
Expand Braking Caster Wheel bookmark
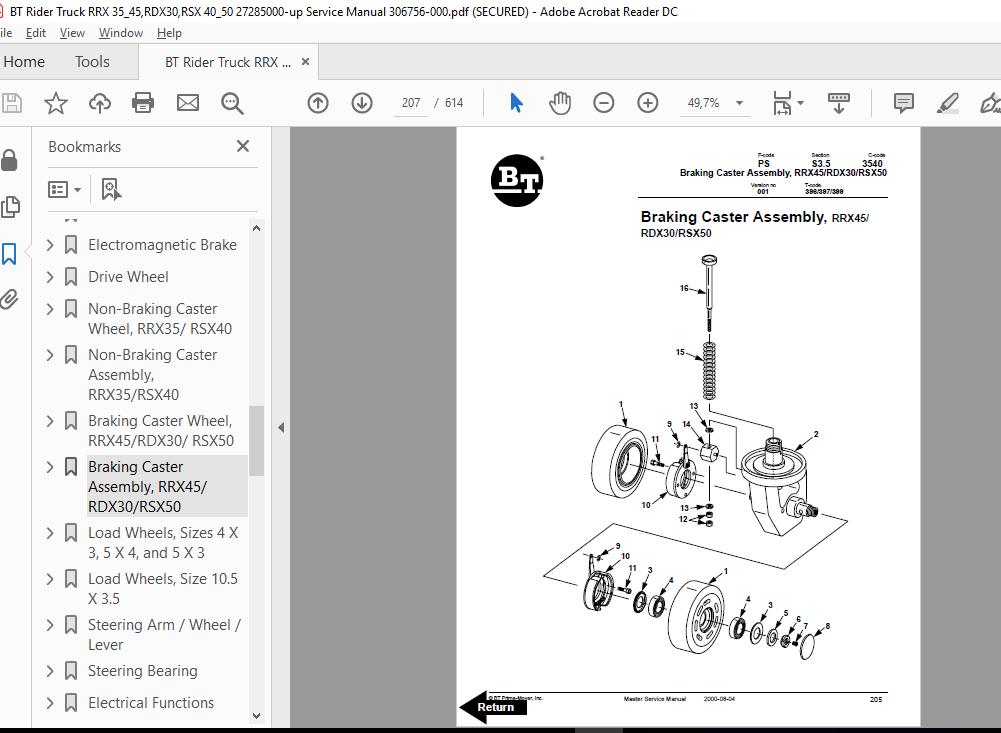pos(50,421)
